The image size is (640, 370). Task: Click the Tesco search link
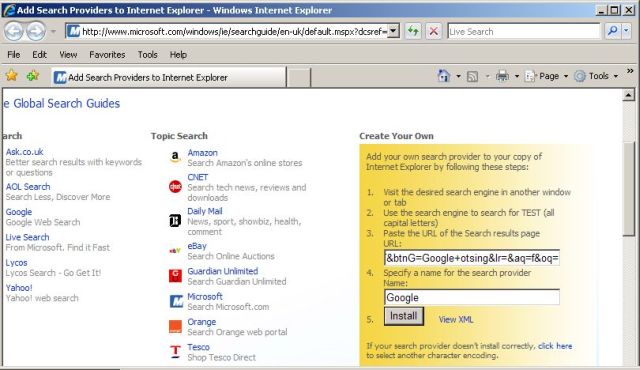[198, 347]
